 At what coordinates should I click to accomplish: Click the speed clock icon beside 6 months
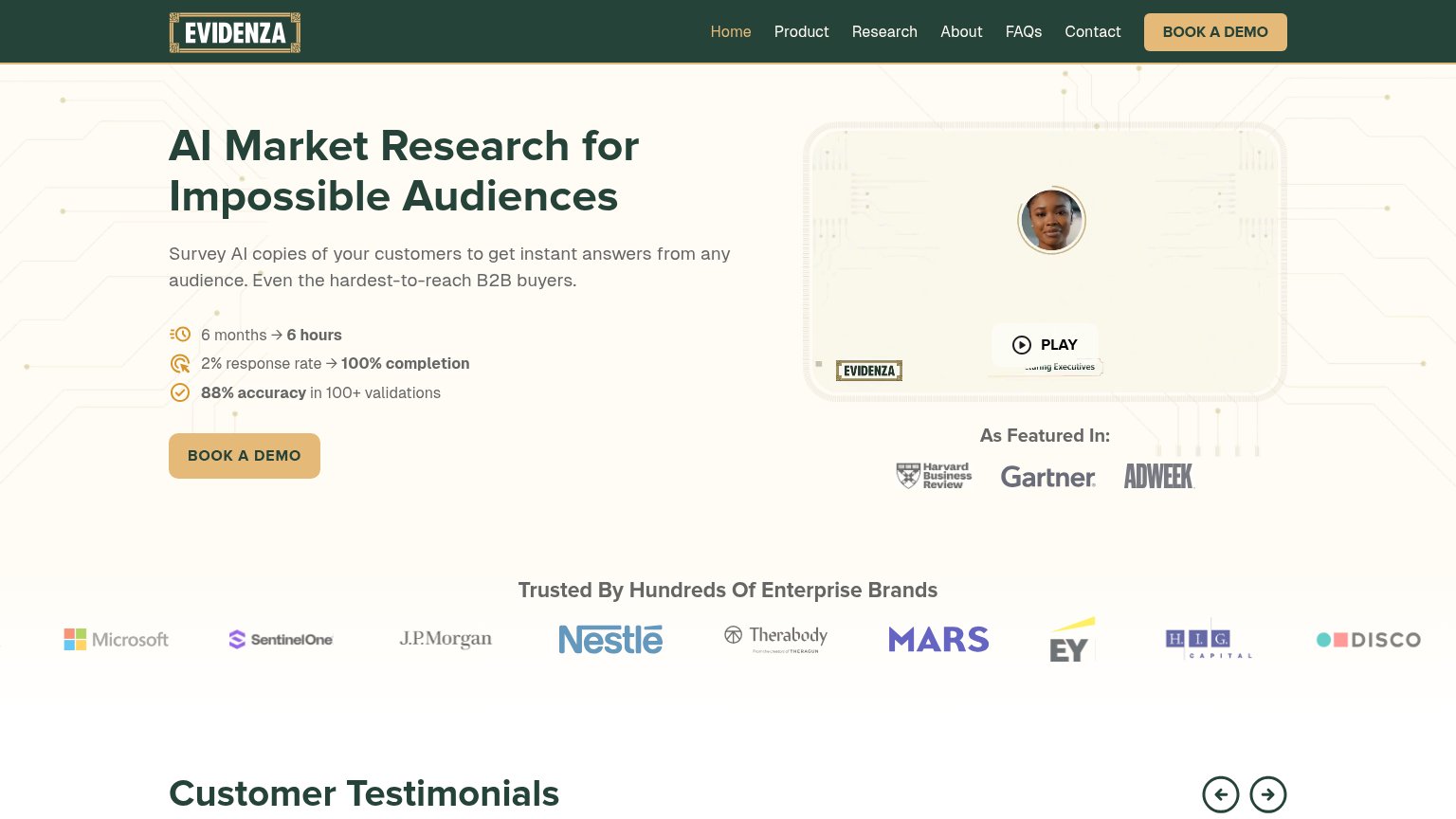point(180,335)
